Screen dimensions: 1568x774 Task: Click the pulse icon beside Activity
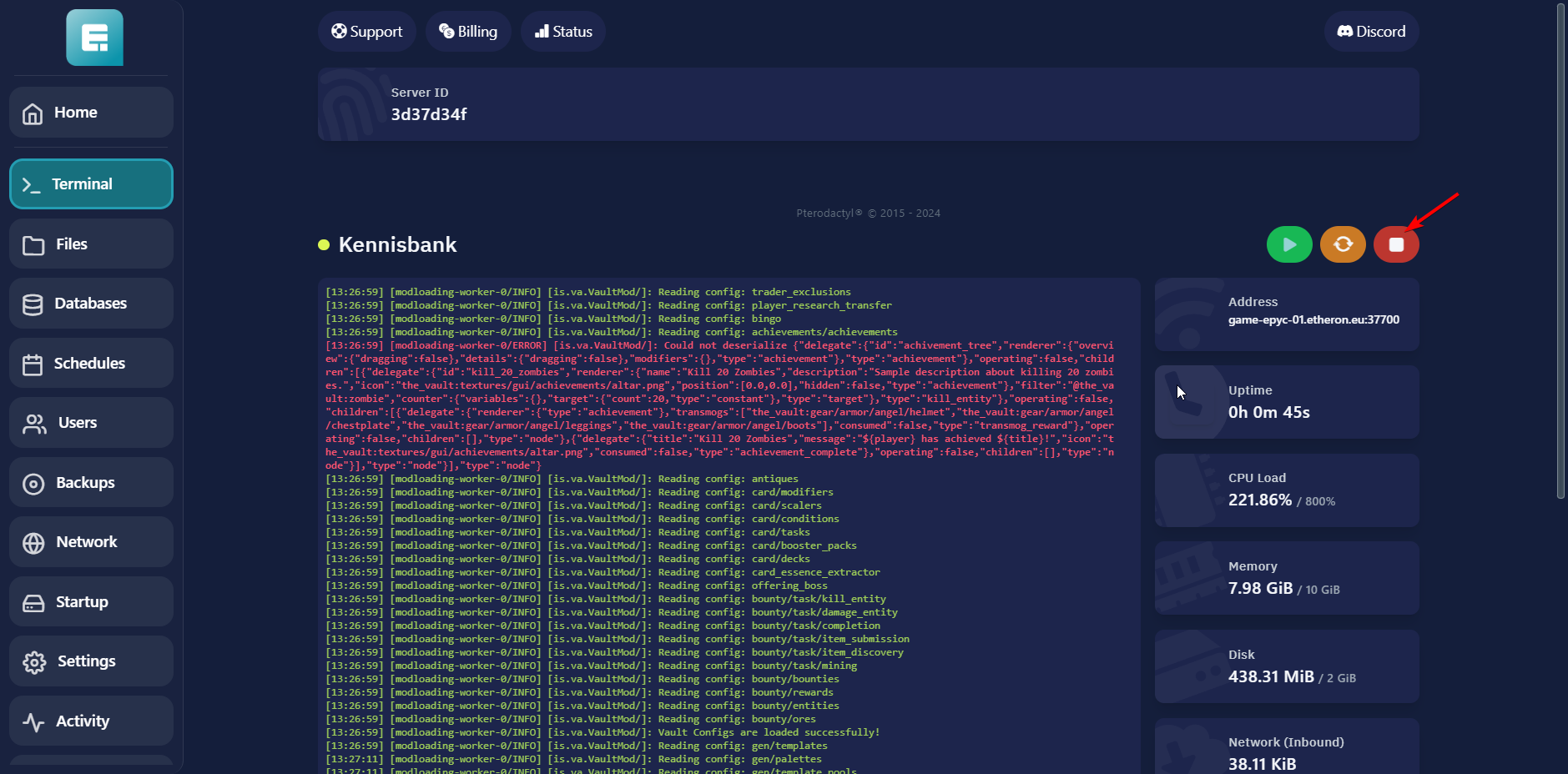click(33, 722)
